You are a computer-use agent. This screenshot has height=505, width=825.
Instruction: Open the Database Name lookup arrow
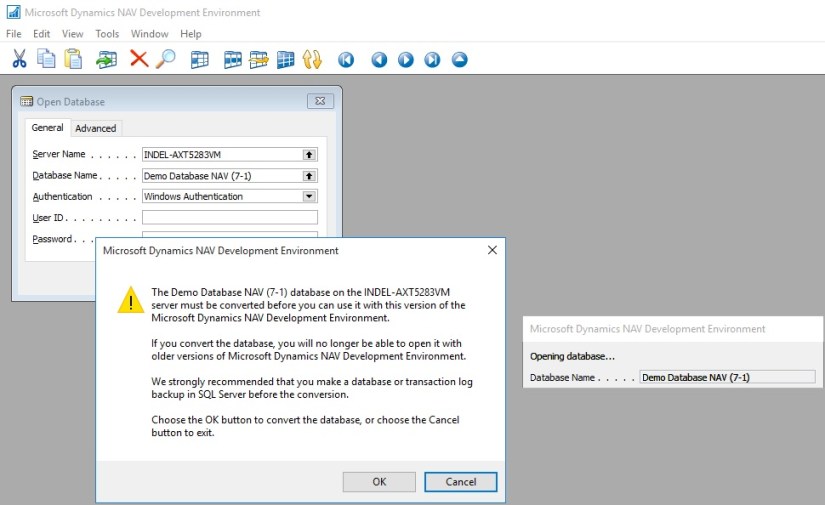(309, 176)
